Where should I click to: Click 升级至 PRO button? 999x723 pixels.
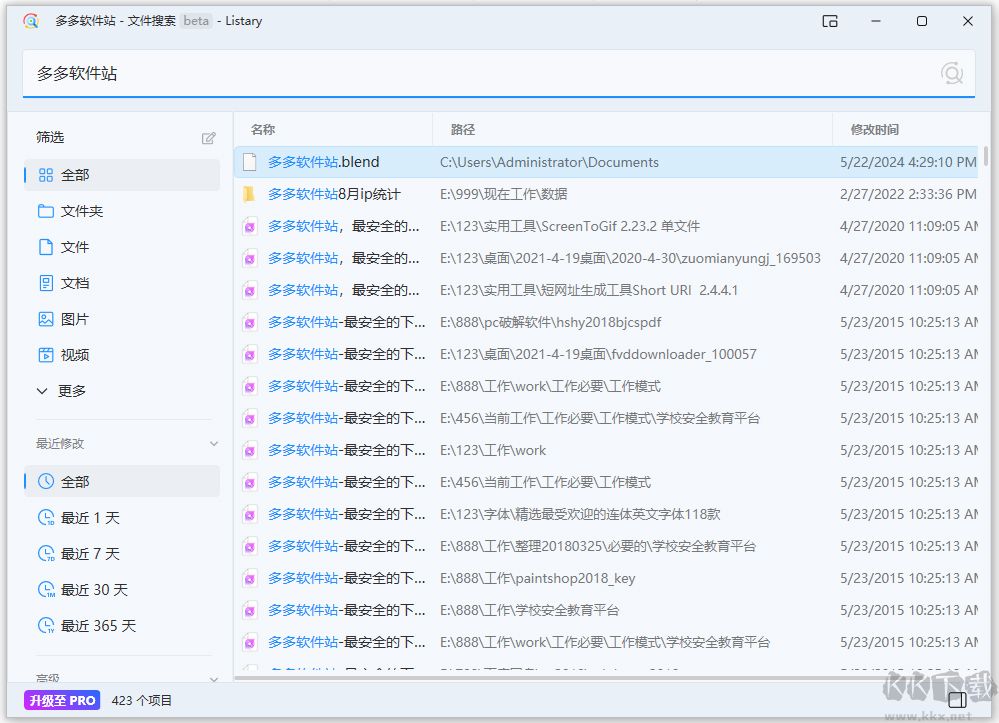[x=62, y=700]
